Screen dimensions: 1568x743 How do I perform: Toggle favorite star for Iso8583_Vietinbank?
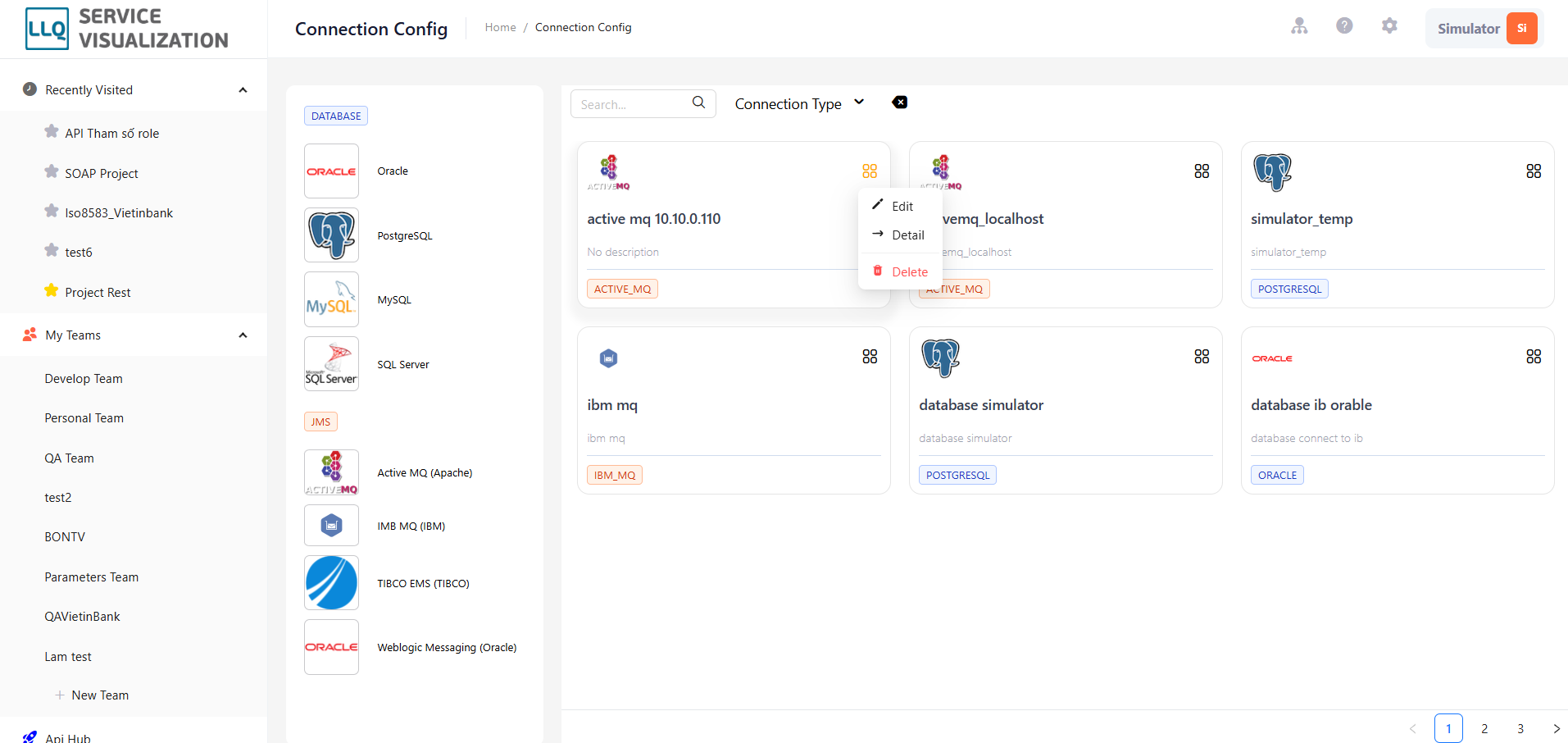52,211
